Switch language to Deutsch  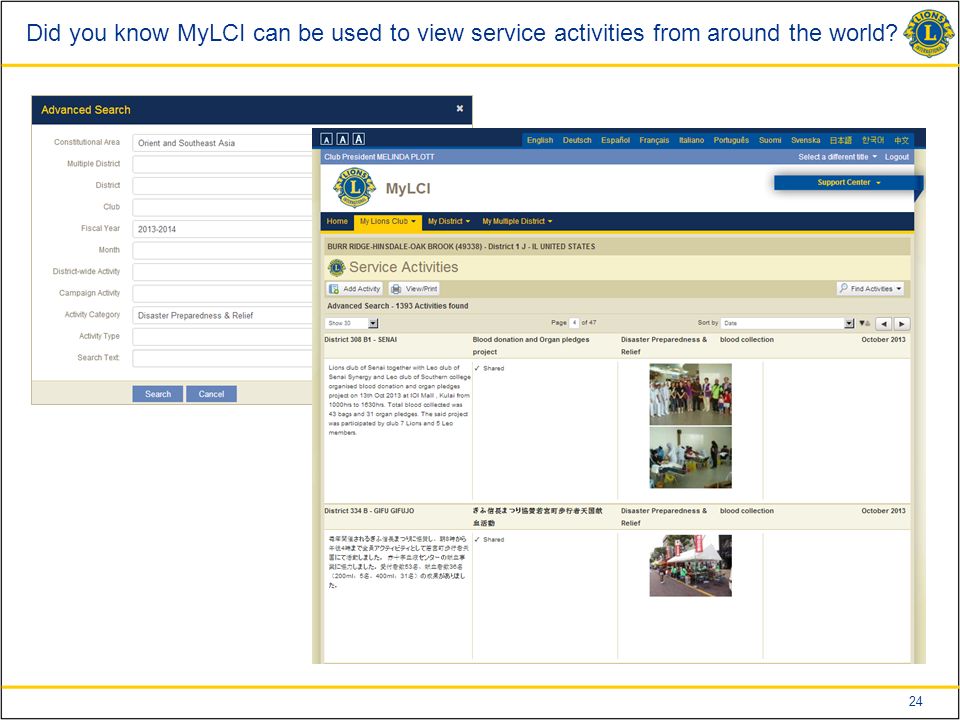[x=577, y=140]
